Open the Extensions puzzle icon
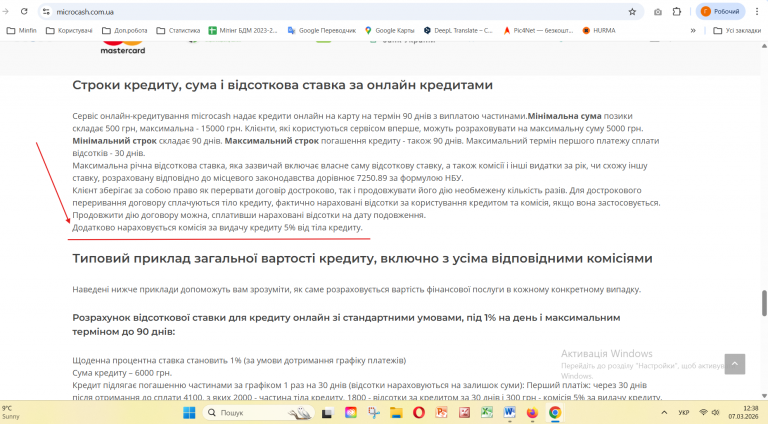 (677, 12)
